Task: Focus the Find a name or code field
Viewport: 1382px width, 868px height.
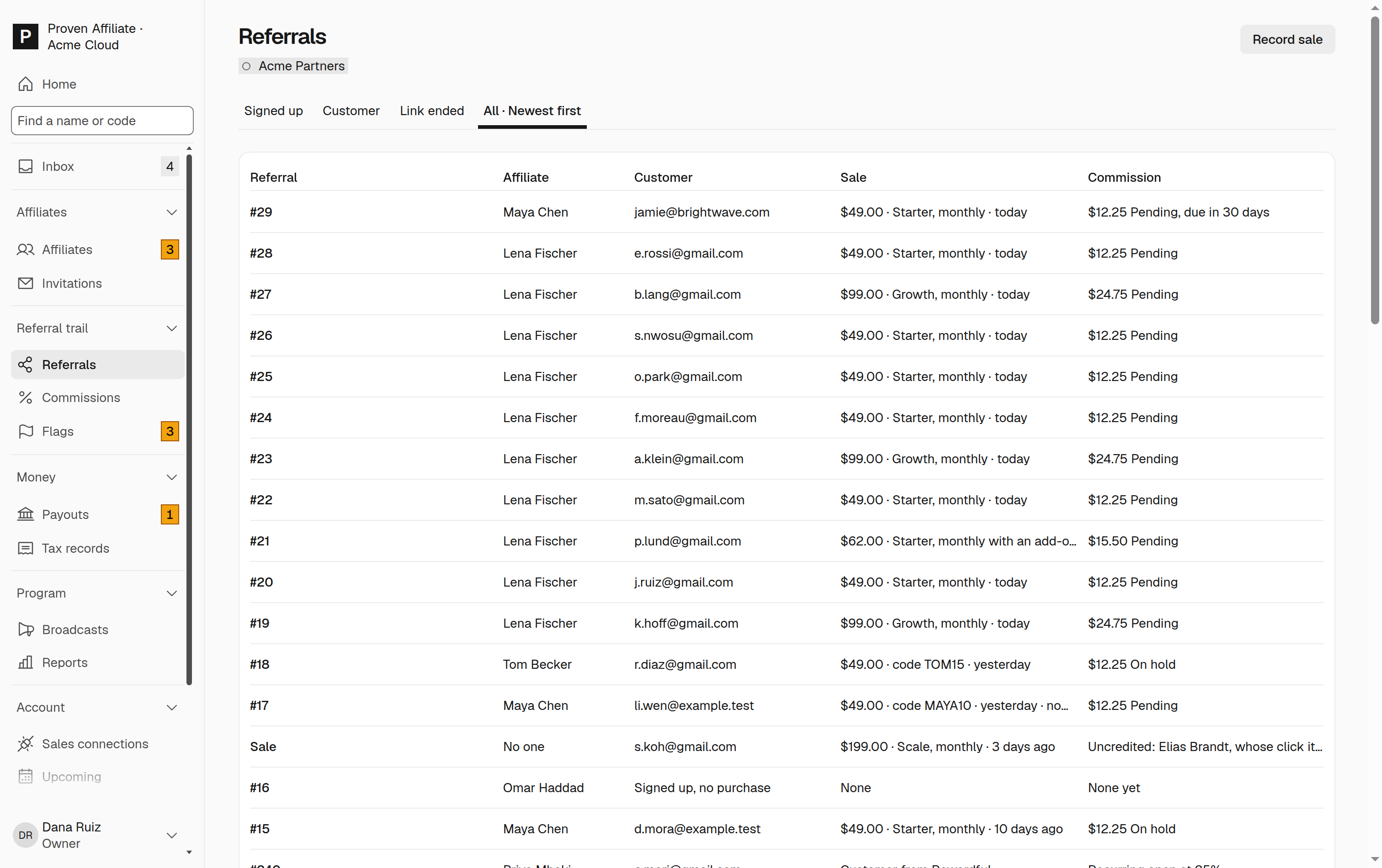Action: [102, 121]
